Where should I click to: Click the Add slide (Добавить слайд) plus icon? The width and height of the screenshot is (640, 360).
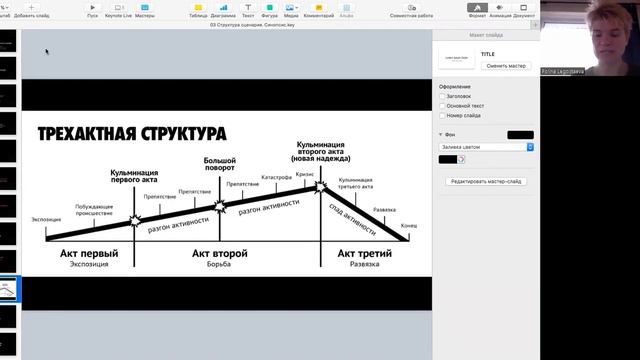[x=31, y=7]
